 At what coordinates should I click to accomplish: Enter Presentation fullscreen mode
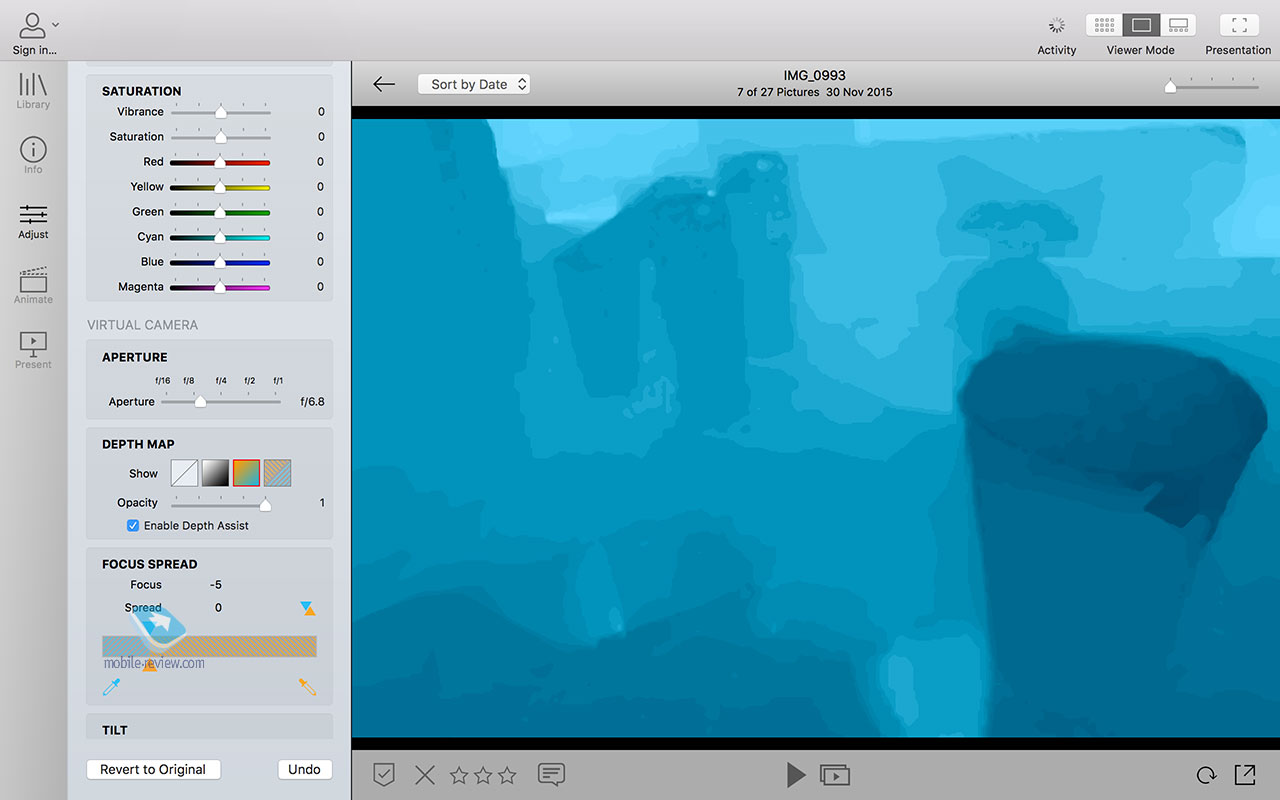tap(1238, 25)
